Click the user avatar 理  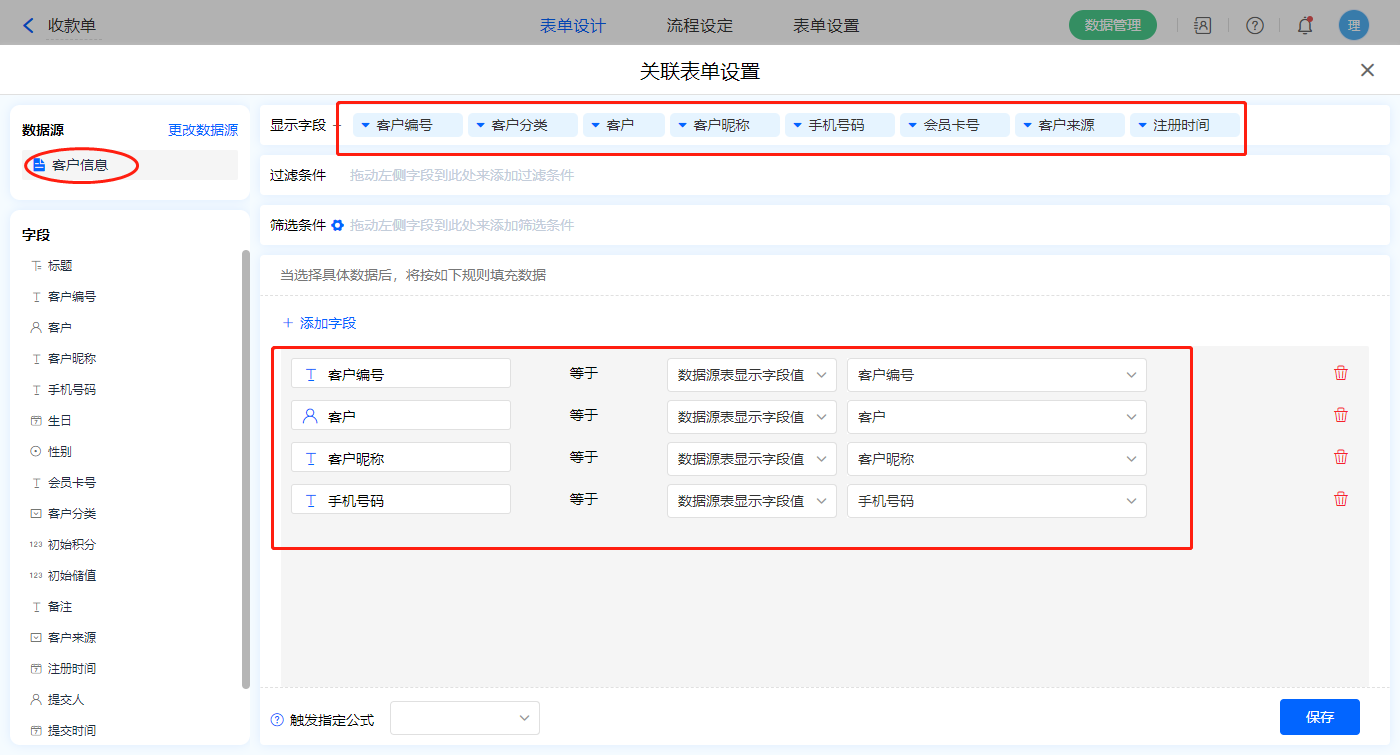tap(1353, 26)
